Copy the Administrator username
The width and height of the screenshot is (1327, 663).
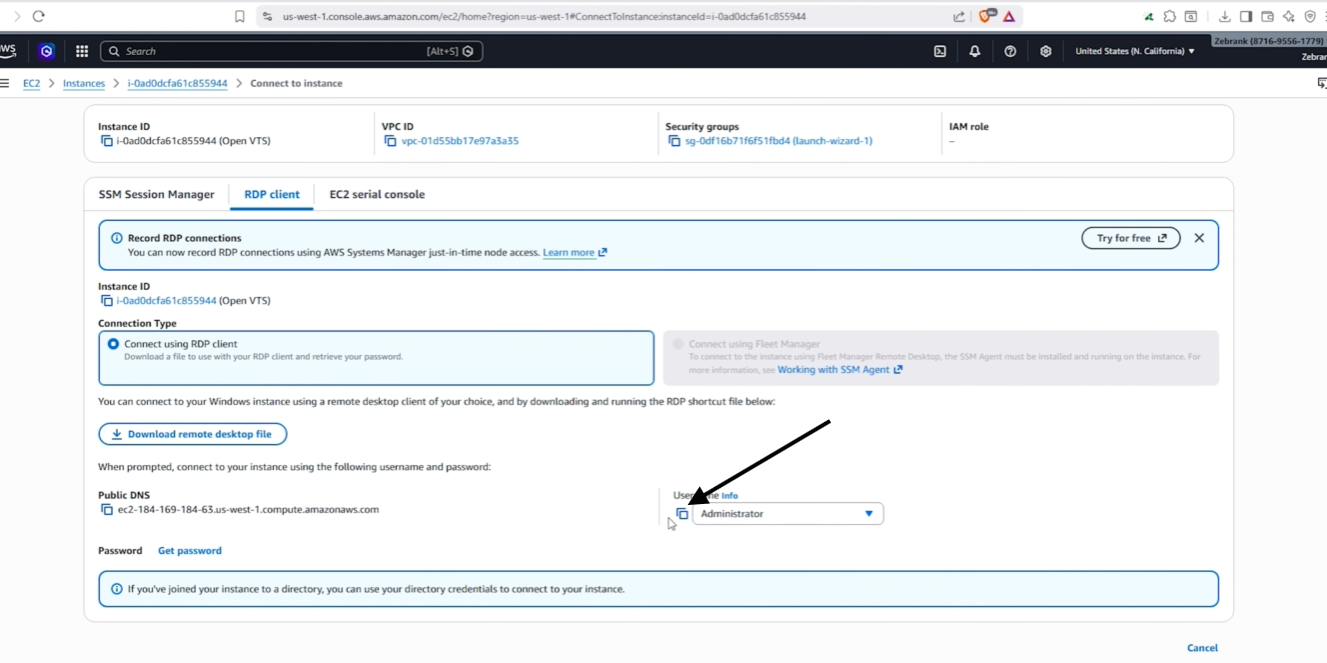682,514
